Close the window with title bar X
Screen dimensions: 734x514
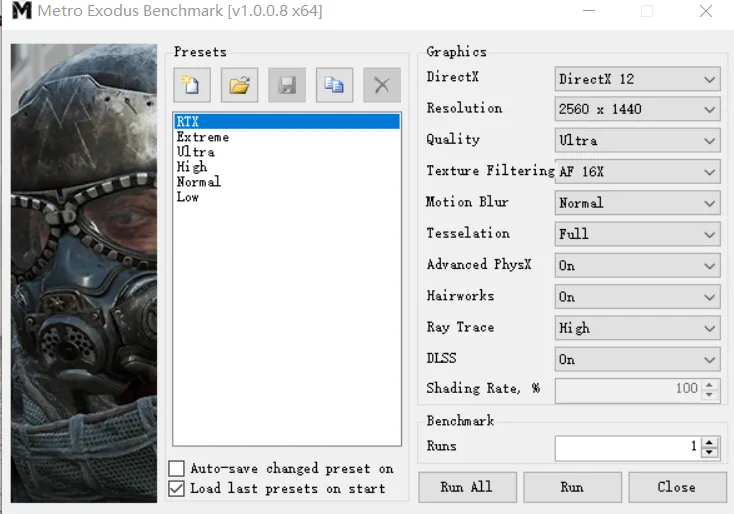coord(705,11)
